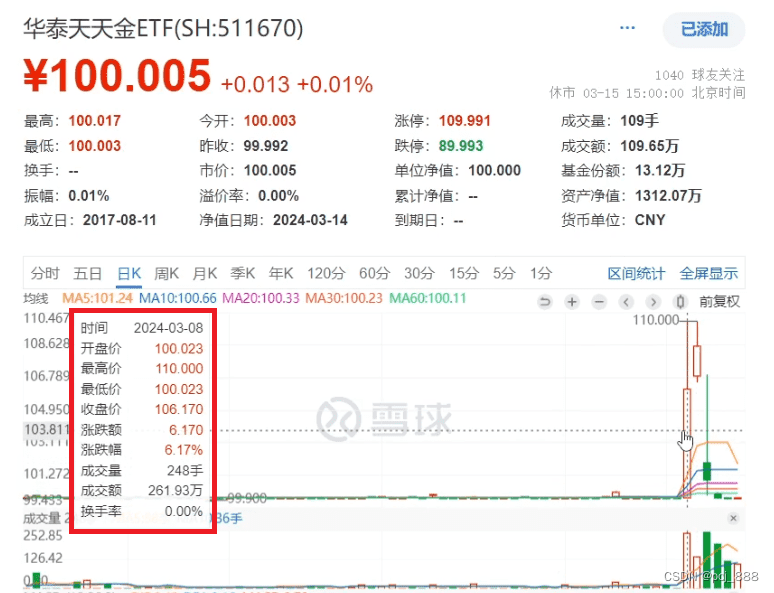Zoom in the chart with plus icon
This screenshot has width=774, height=593.
click(572, 301)
